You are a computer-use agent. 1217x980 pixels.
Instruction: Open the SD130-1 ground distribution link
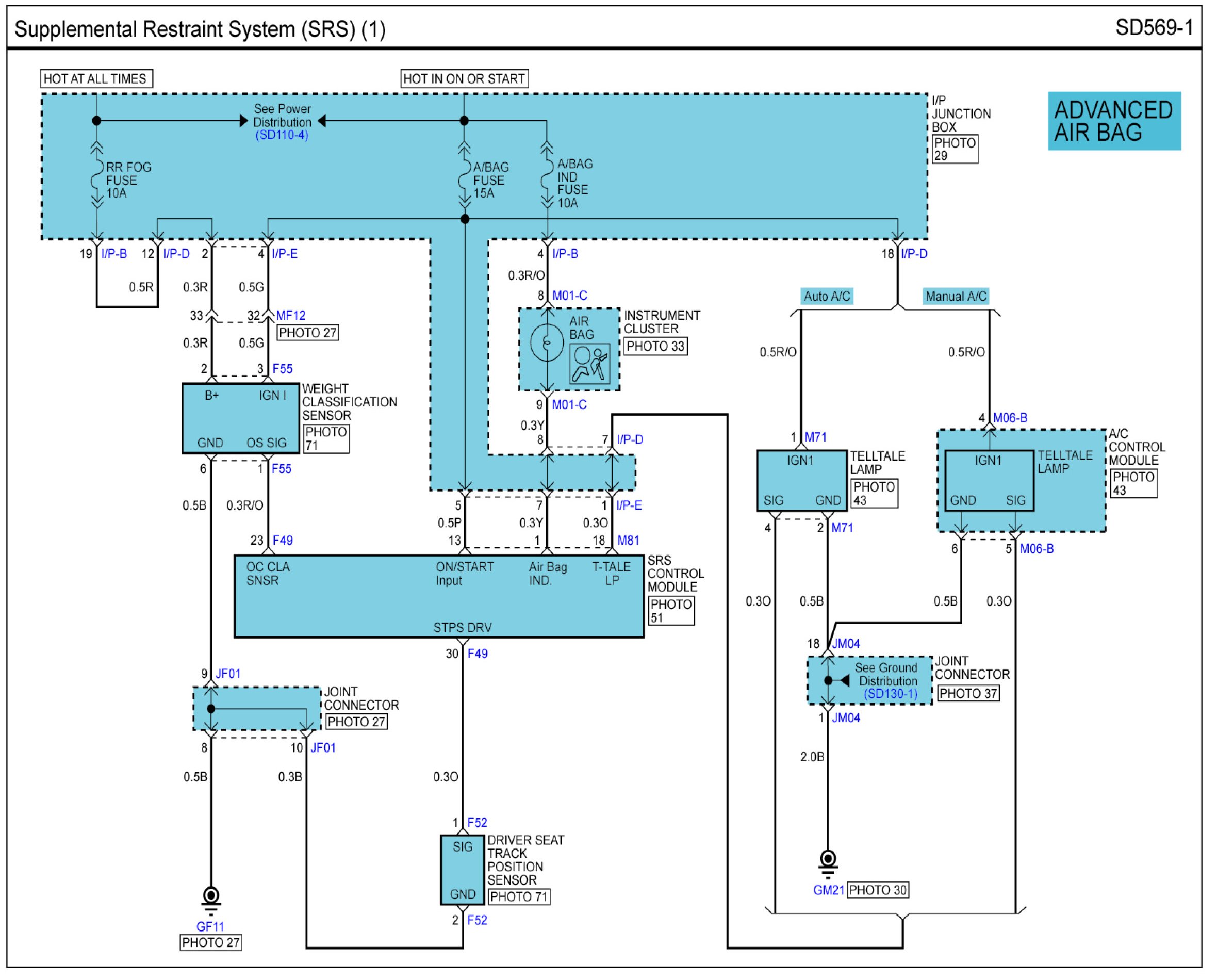pos(891,694)
